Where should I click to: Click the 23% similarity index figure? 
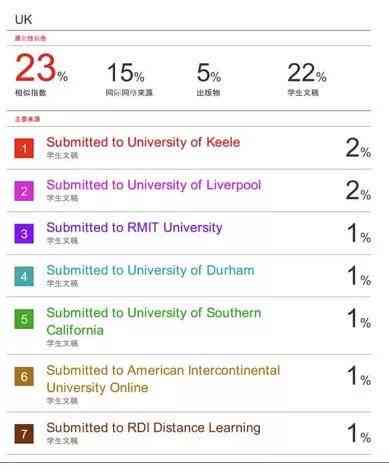coord(41,68)
